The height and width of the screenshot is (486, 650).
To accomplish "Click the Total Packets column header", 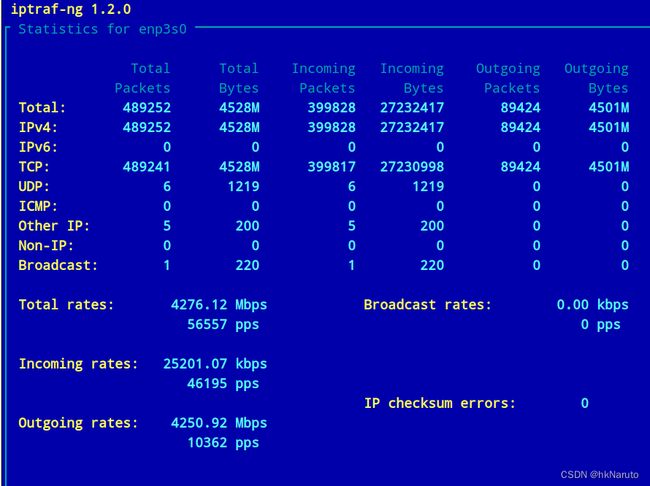I will point(143,78).
